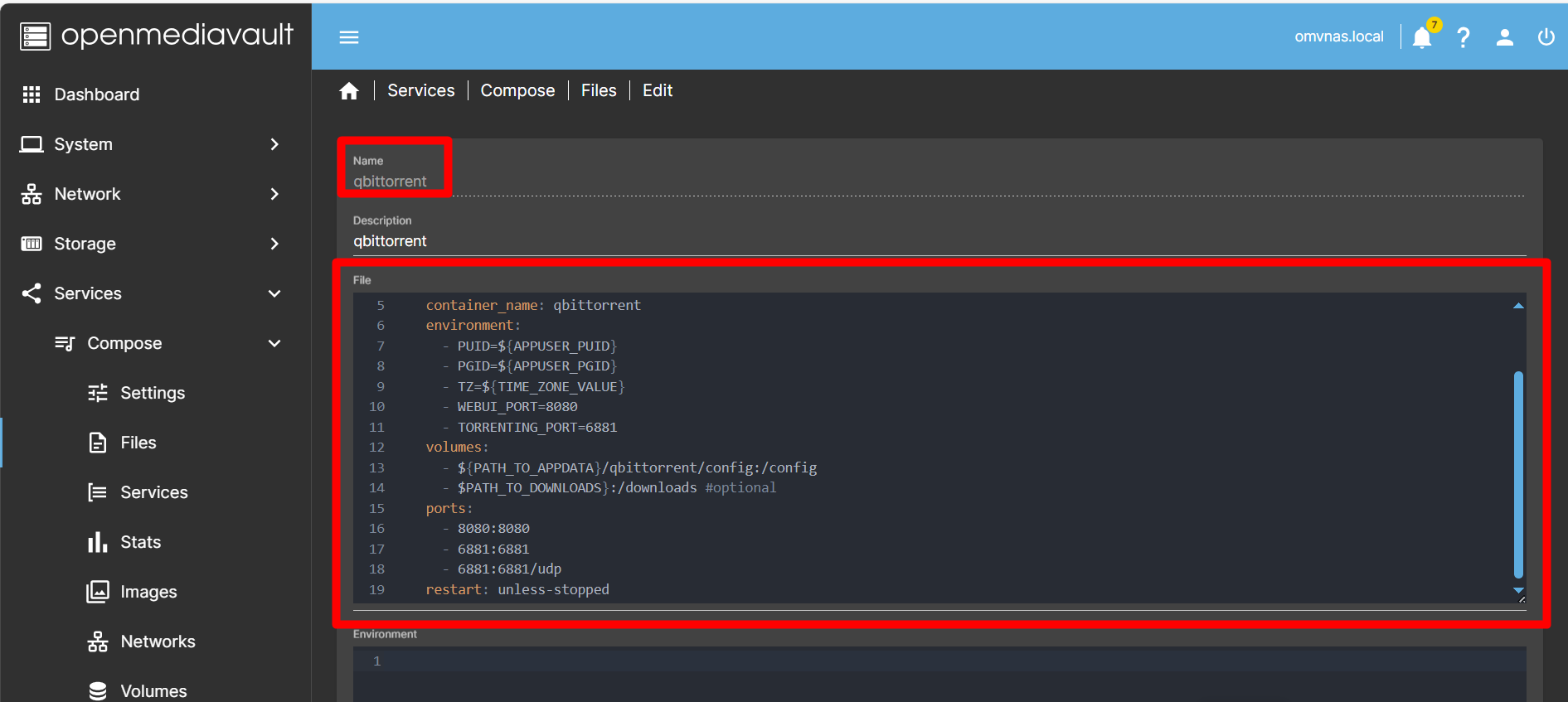Click the container_name line in editor
The width and height of the screenshot is (1568, 702).
(533, 305)
